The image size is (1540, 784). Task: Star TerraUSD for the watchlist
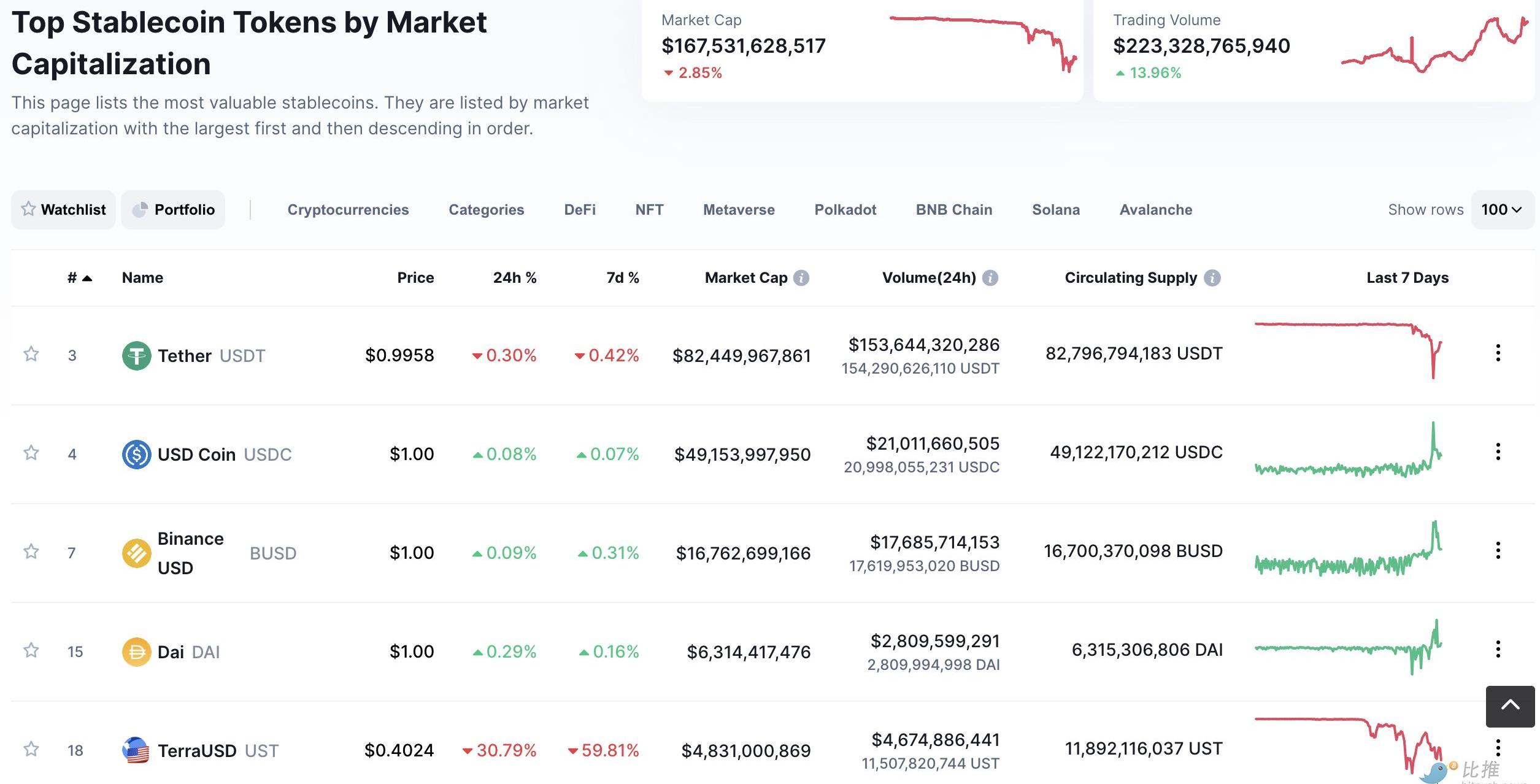31,749
